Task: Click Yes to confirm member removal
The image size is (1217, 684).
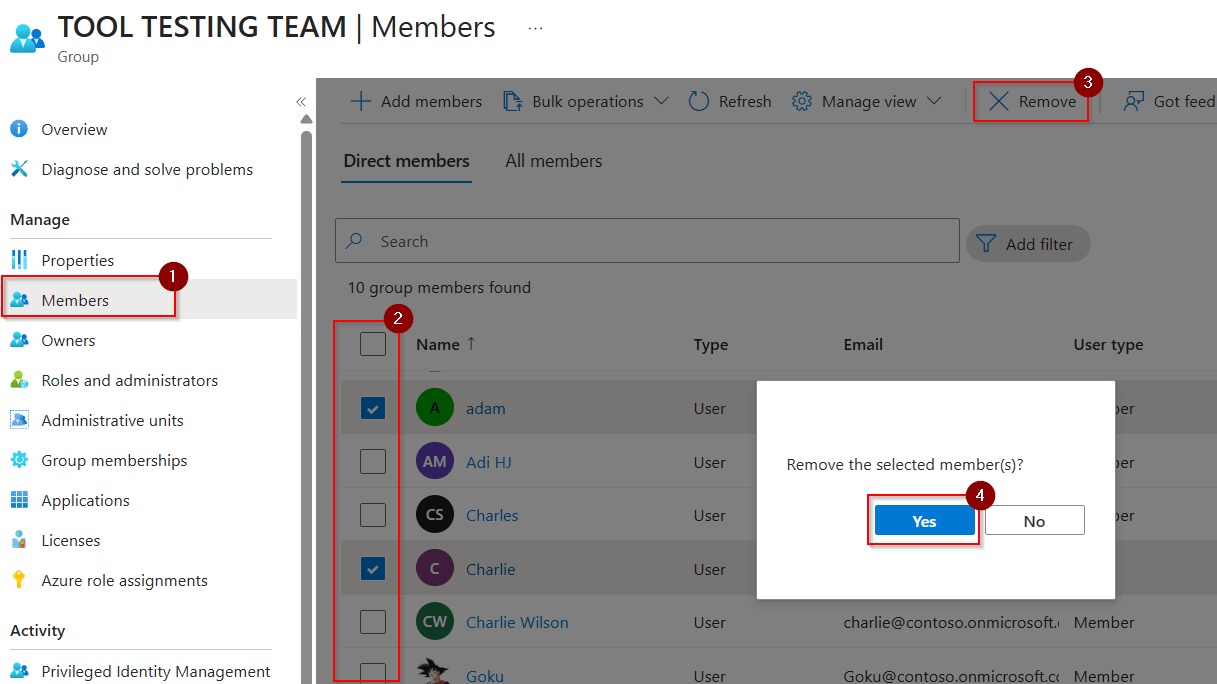Action: 923,520
